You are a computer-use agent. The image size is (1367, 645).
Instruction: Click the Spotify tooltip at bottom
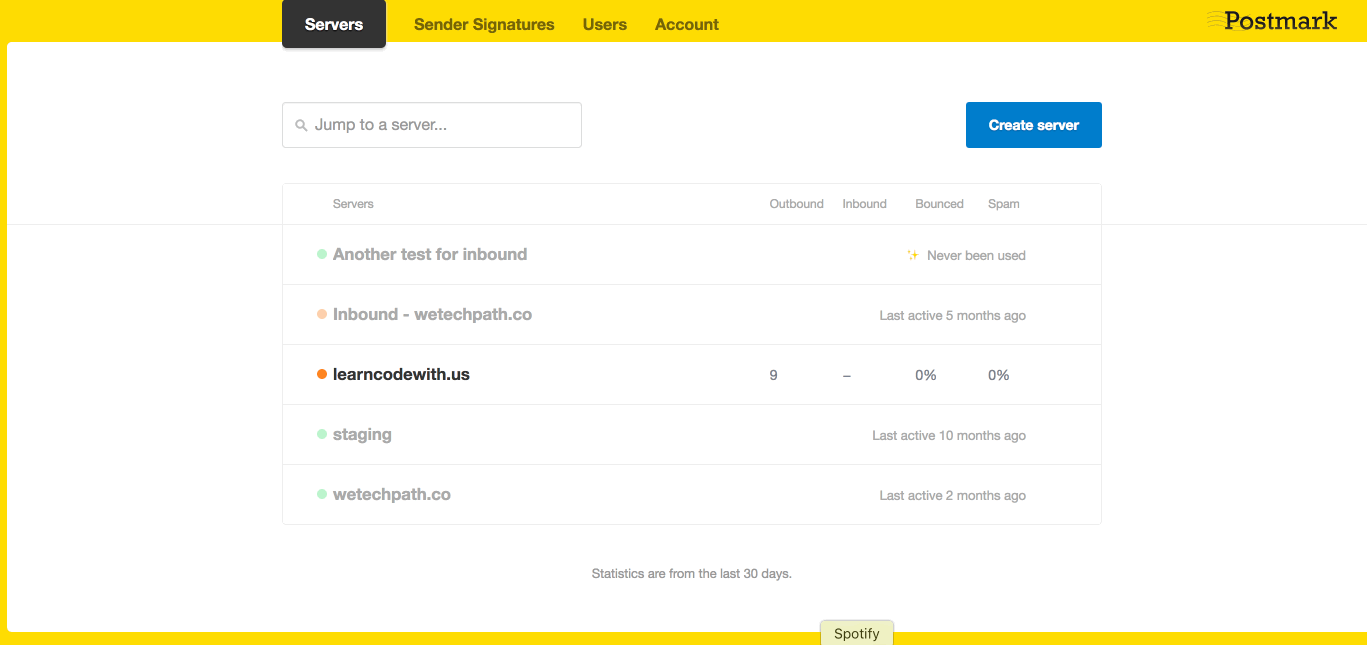[x=856, y=633]
